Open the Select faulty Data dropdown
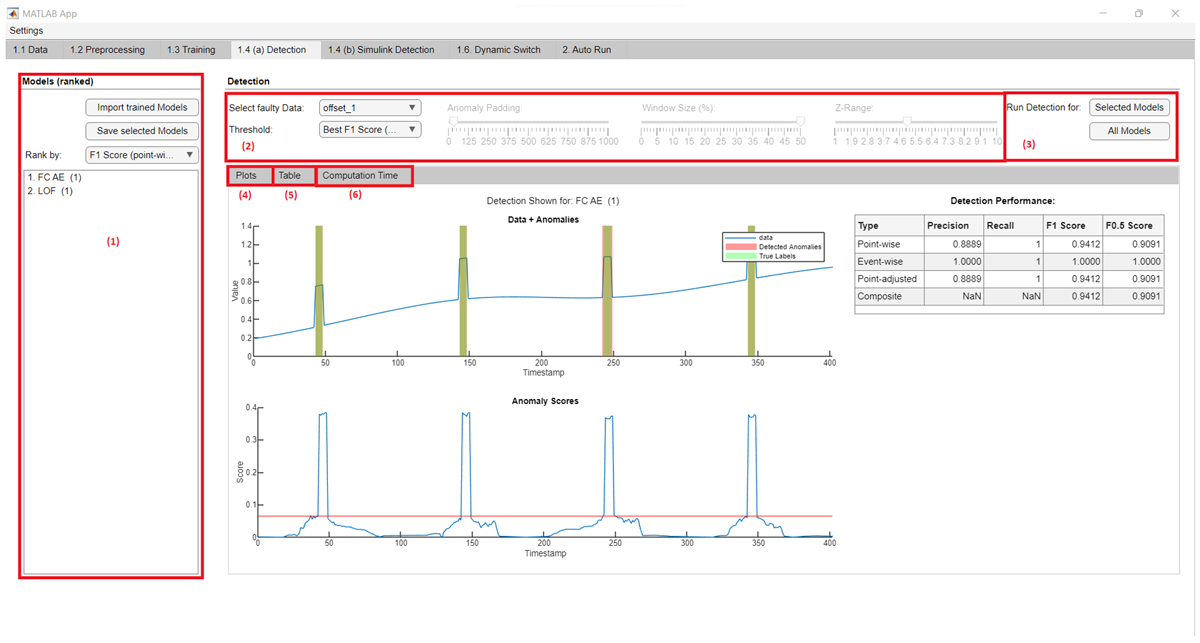 coord(370,107)
